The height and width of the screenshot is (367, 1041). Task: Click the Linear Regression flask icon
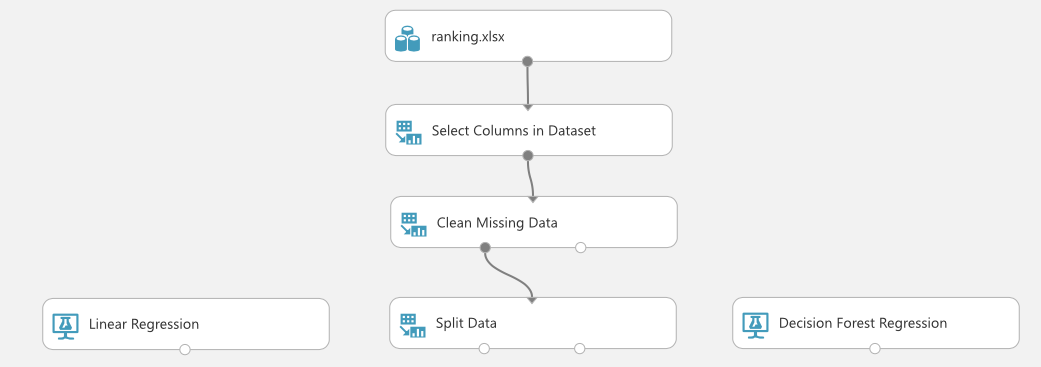point(65,327)
